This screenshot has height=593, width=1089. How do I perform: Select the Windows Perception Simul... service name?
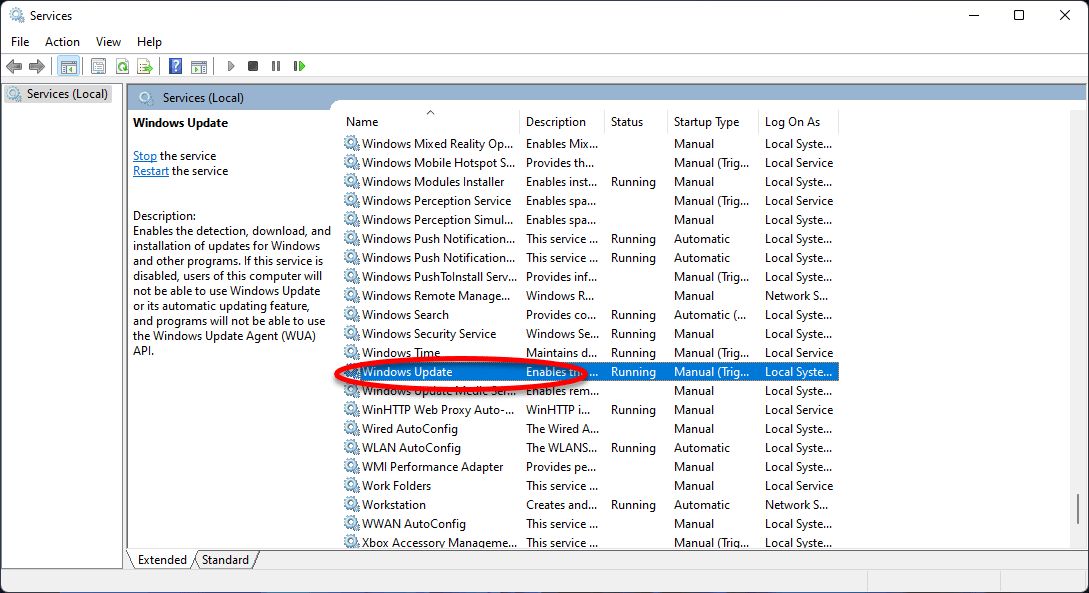pyautogui.click(x=437, y=219)
